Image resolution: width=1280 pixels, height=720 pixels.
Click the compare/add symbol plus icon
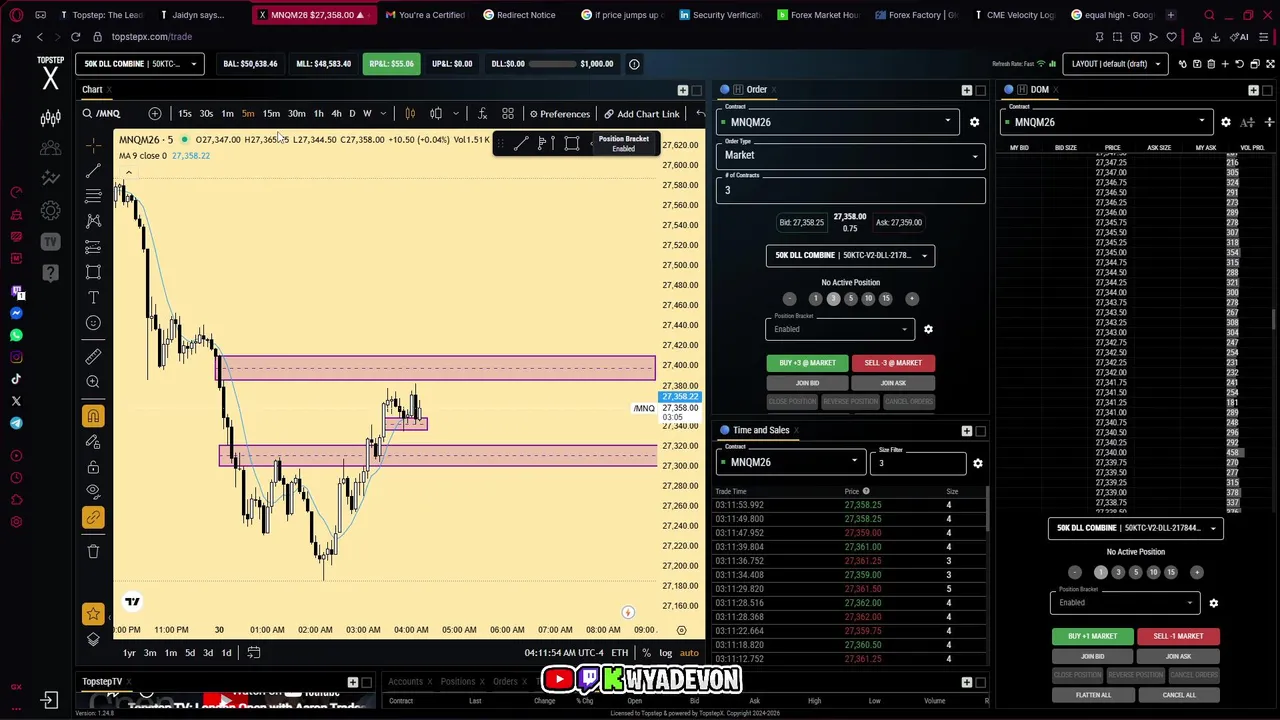tap(155, 114)
